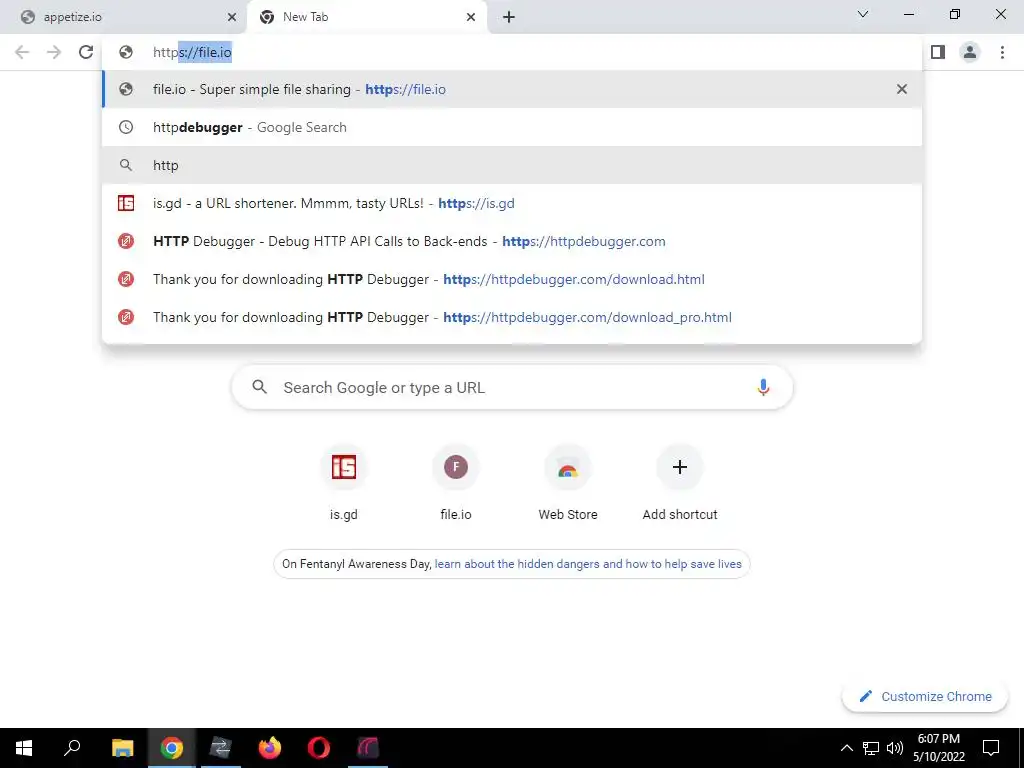Open the notification center icon
Screen dimensions: 1024x768
(x=991, y=748)
